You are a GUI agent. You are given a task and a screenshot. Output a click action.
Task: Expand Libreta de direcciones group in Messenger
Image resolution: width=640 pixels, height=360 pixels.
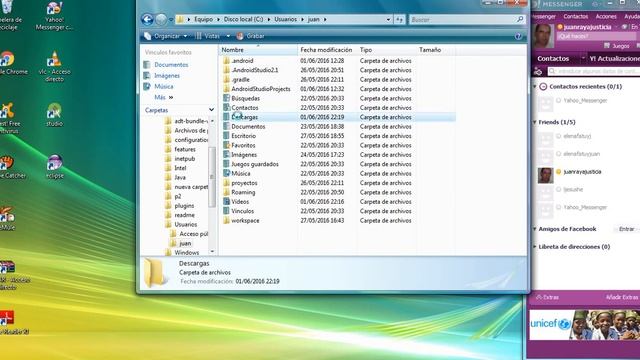535,247
